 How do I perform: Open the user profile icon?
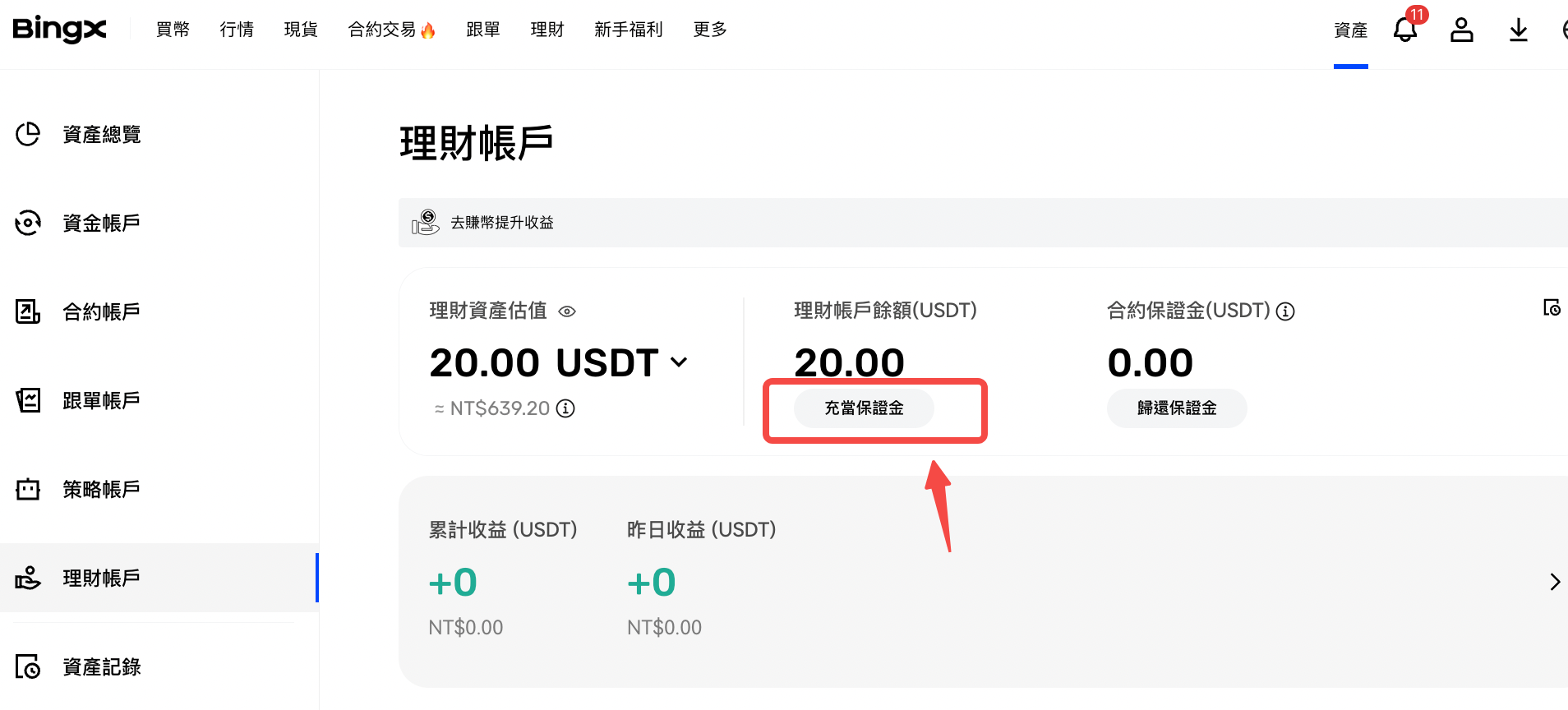pyautogui.click(x=1461, y=30)
